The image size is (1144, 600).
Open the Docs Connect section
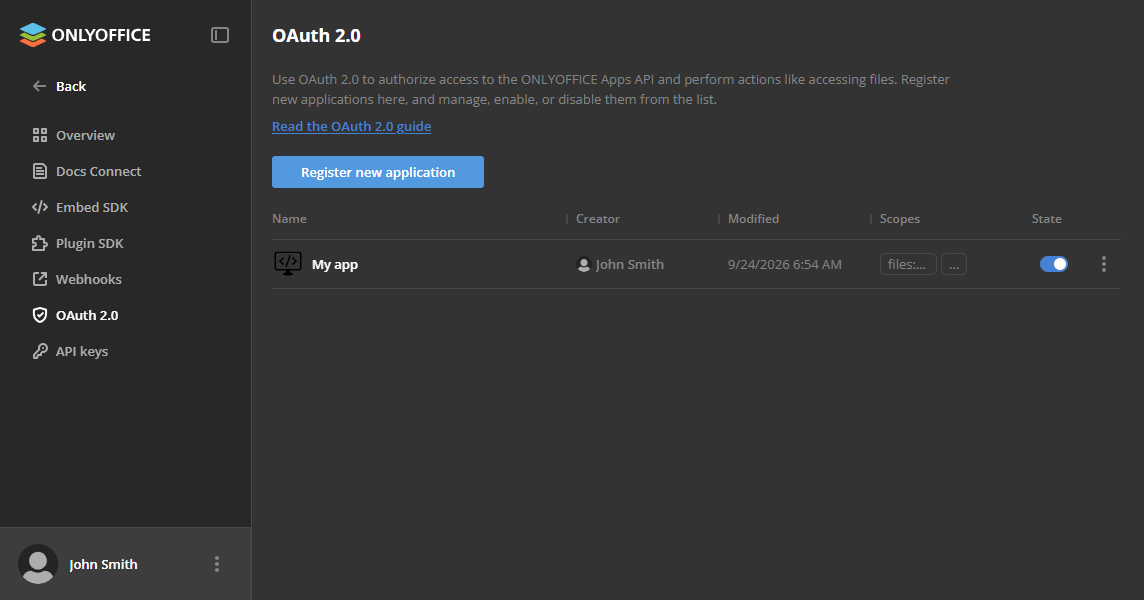98,171
